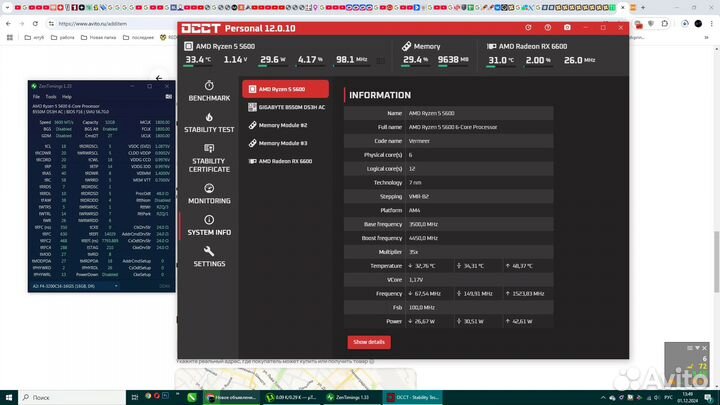Viewport: 720px width, 405px height.
Task: Click the Memory icon in header
Action: pyautogui.click(x=406, y=46)
